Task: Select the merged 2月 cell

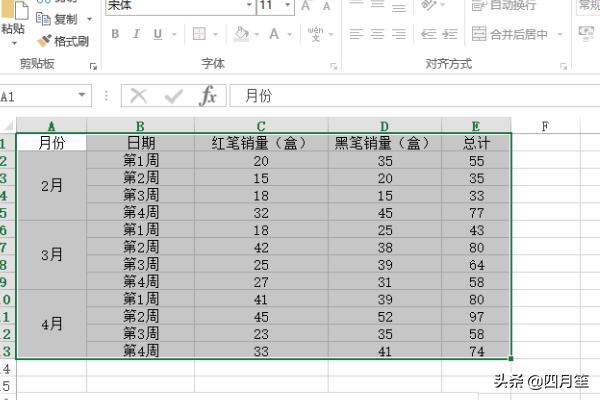Action: [52, 186]
